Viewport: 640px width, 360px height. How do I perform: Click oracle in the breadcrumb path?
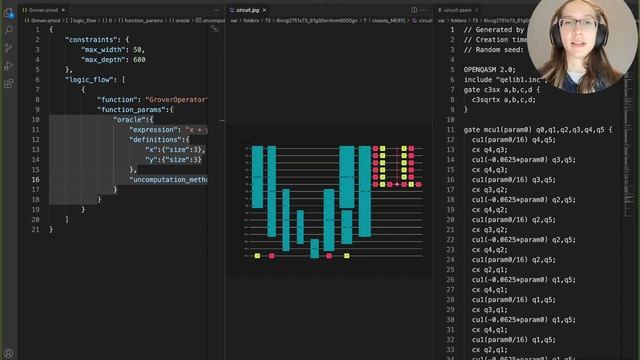point(180,20)
